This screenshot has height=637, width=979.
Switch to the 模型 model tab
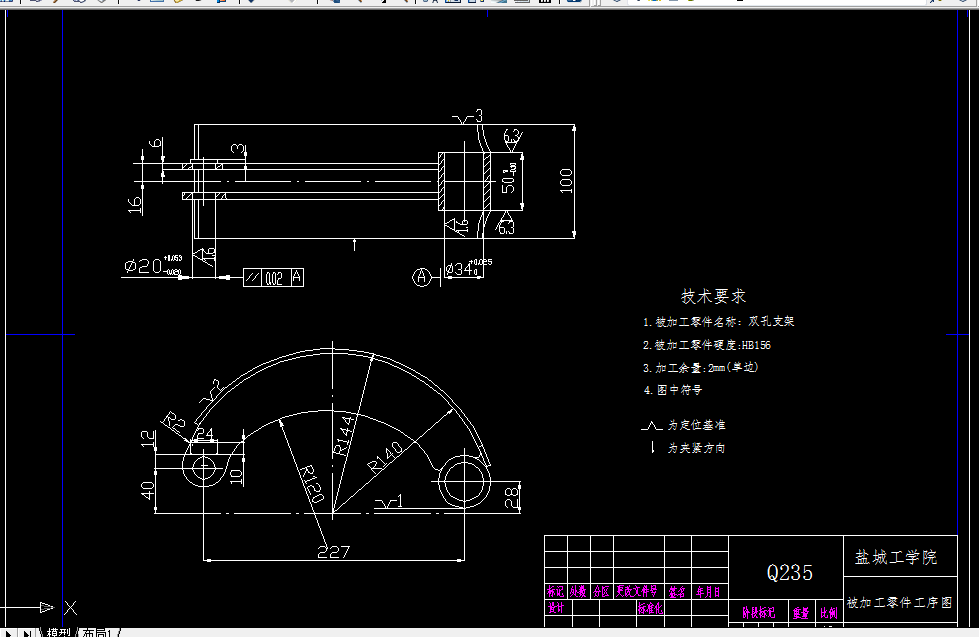coord(58,633)
